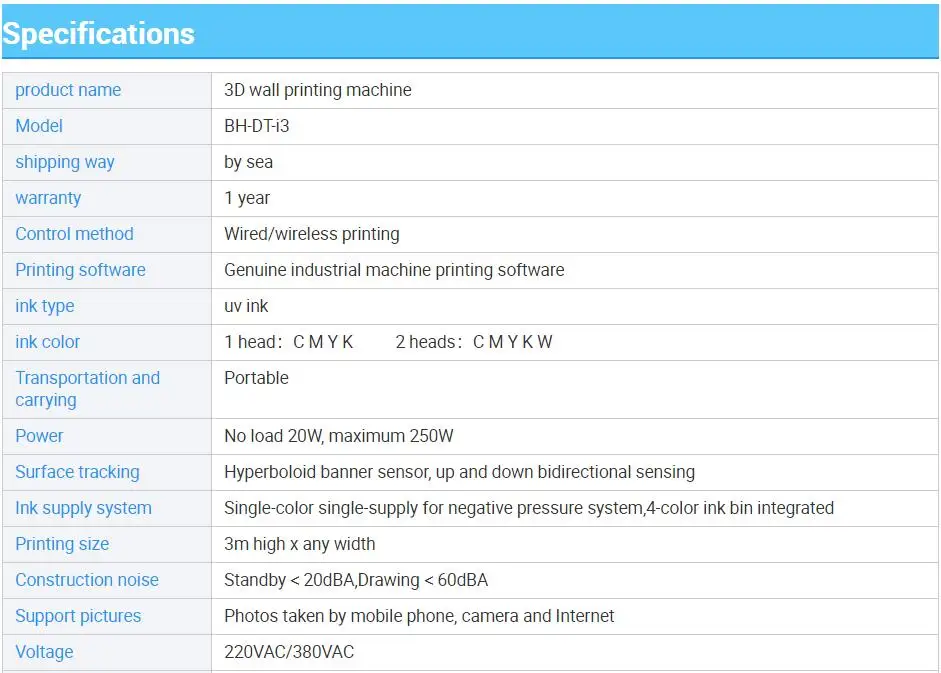Image resolution: width=941 pixels, height=673 pixels.
Task: Select the '1 year' warranty value
Action: [247, 198]
